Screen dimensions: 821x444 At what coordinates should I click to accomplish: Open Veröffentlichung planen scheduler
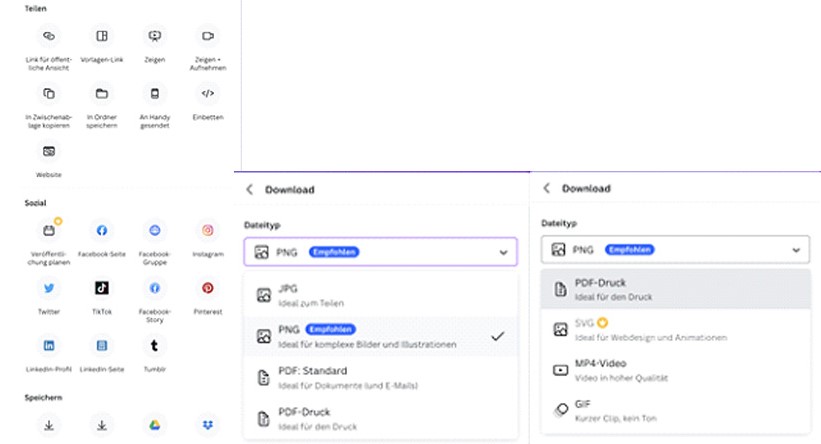tap(49, 230)
